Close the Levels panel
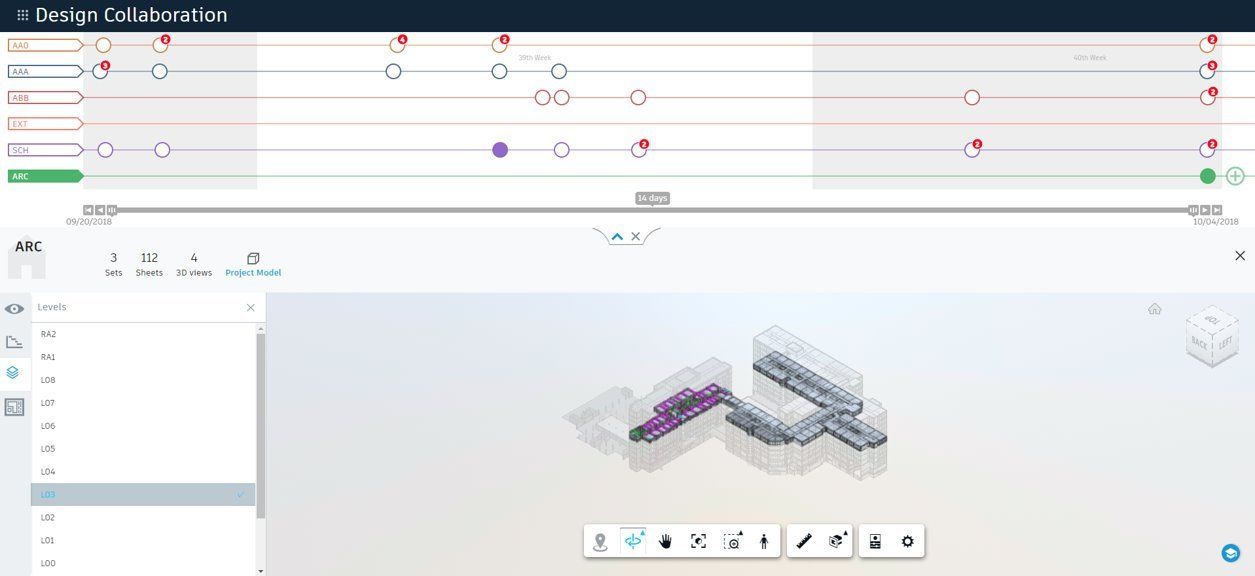Screen dimensions: 1255x576 [251, 308]
